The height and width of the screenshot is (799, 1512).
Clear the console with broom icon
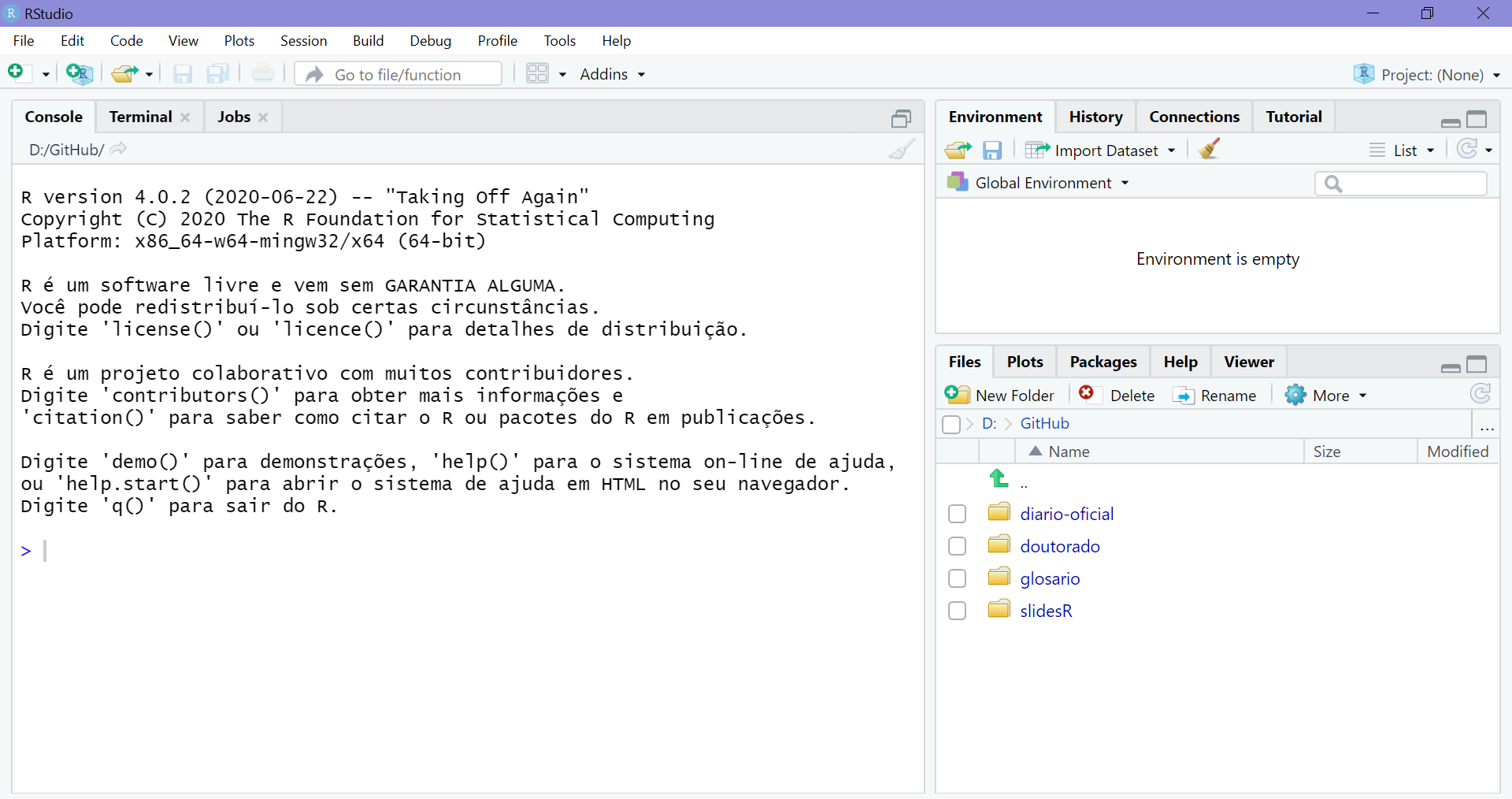click(x=902, y=148)
